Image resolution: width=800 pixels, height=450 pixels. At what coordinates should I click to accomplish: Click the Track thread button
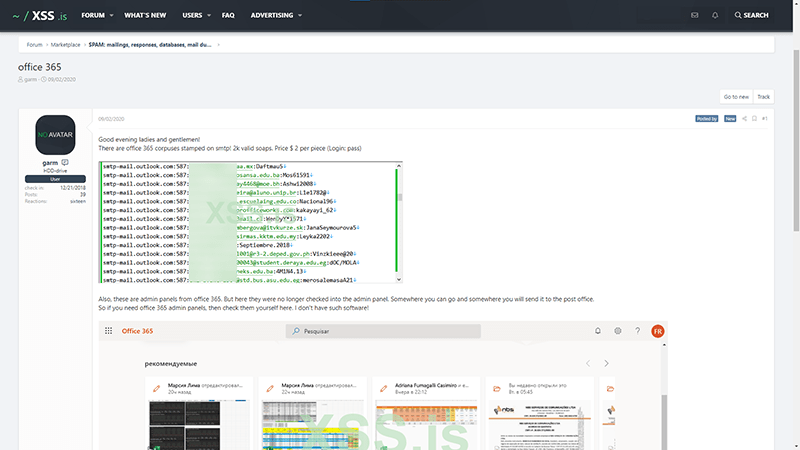(x=763, y=97)
